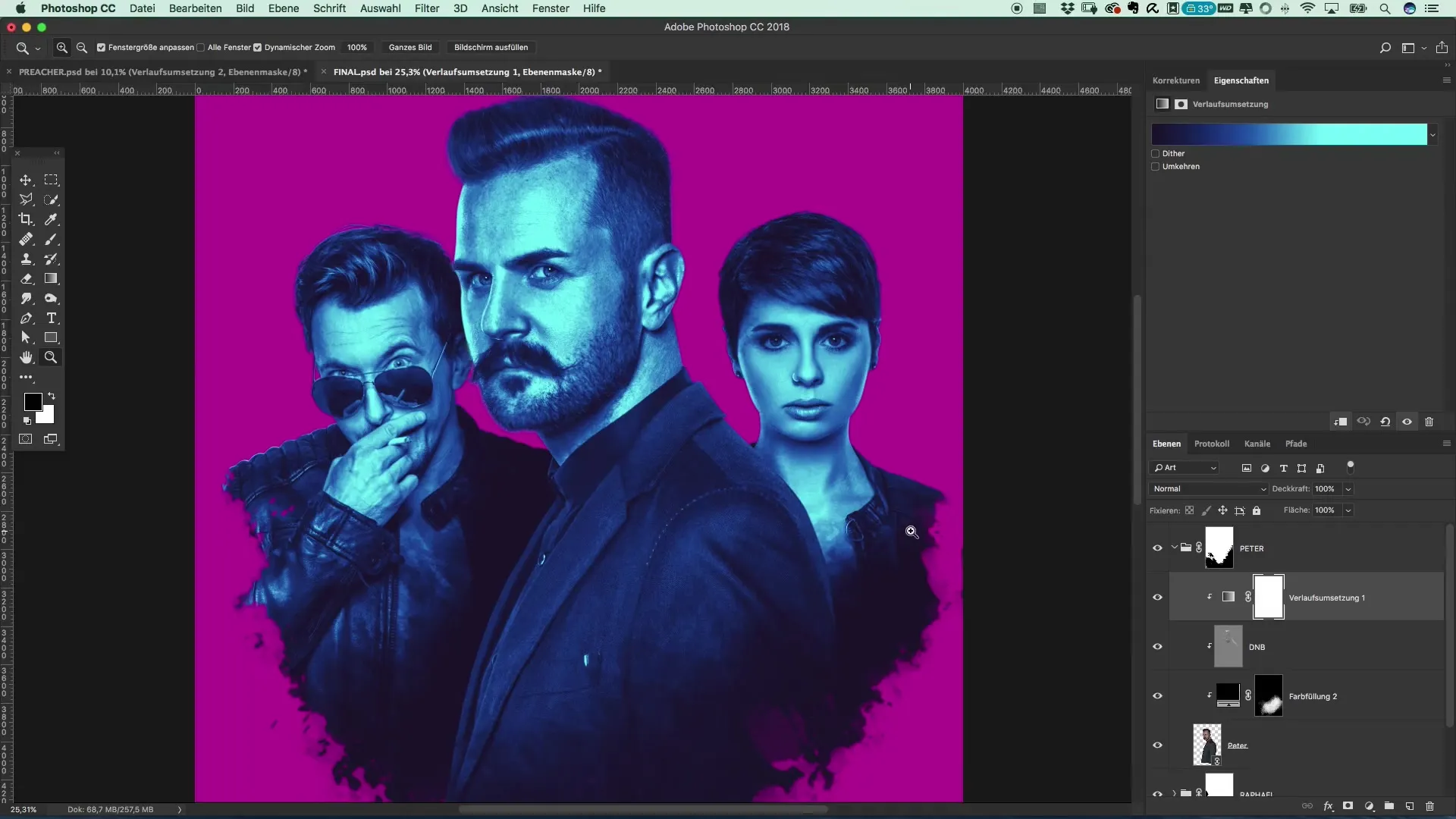The width and height of the screenshot is (1456, 819).
Task: Enable Alle Fenster checkbox
Action: pos(200,47)
